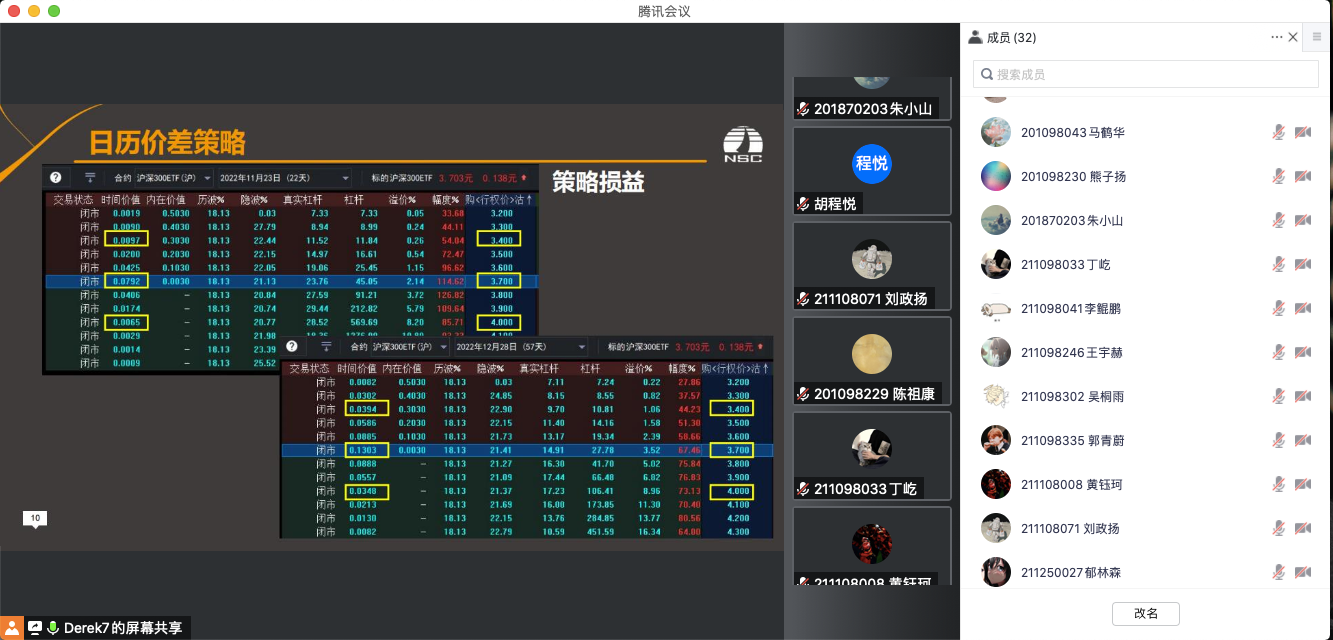Open the three-dot more options in members header

tap(1276, 37)
